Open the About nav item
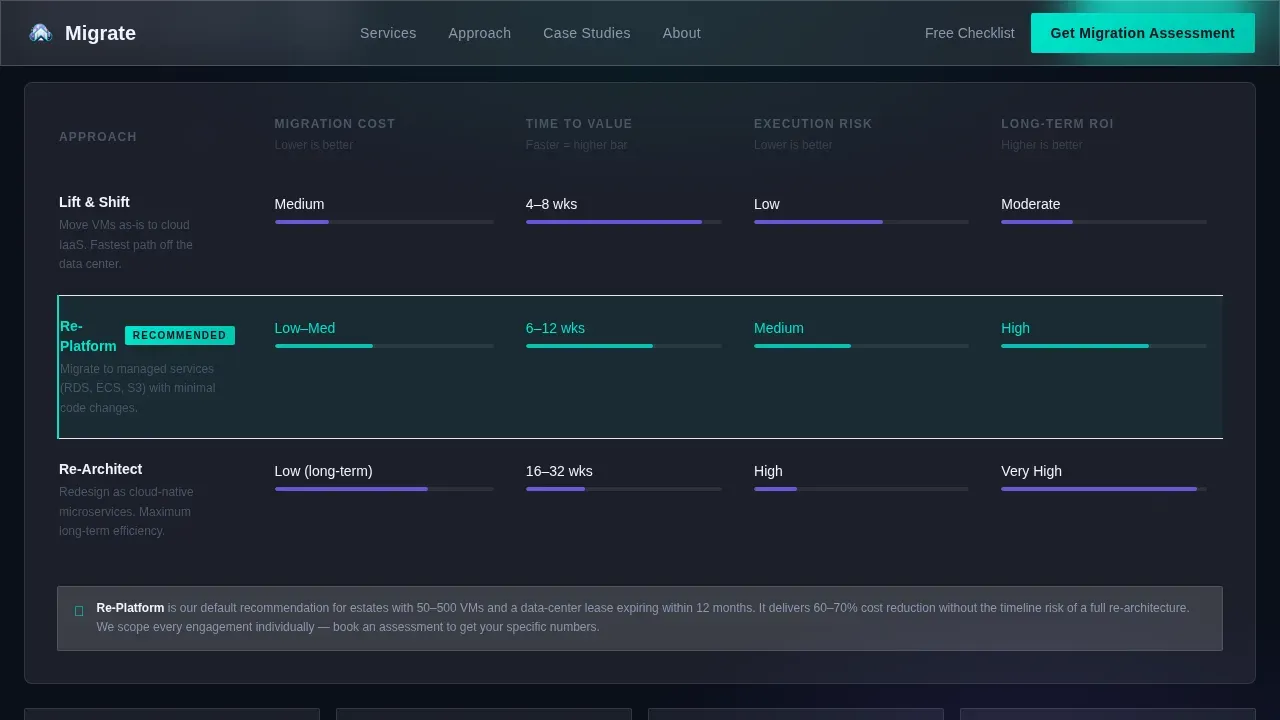1280x720 pixels. 681,33
